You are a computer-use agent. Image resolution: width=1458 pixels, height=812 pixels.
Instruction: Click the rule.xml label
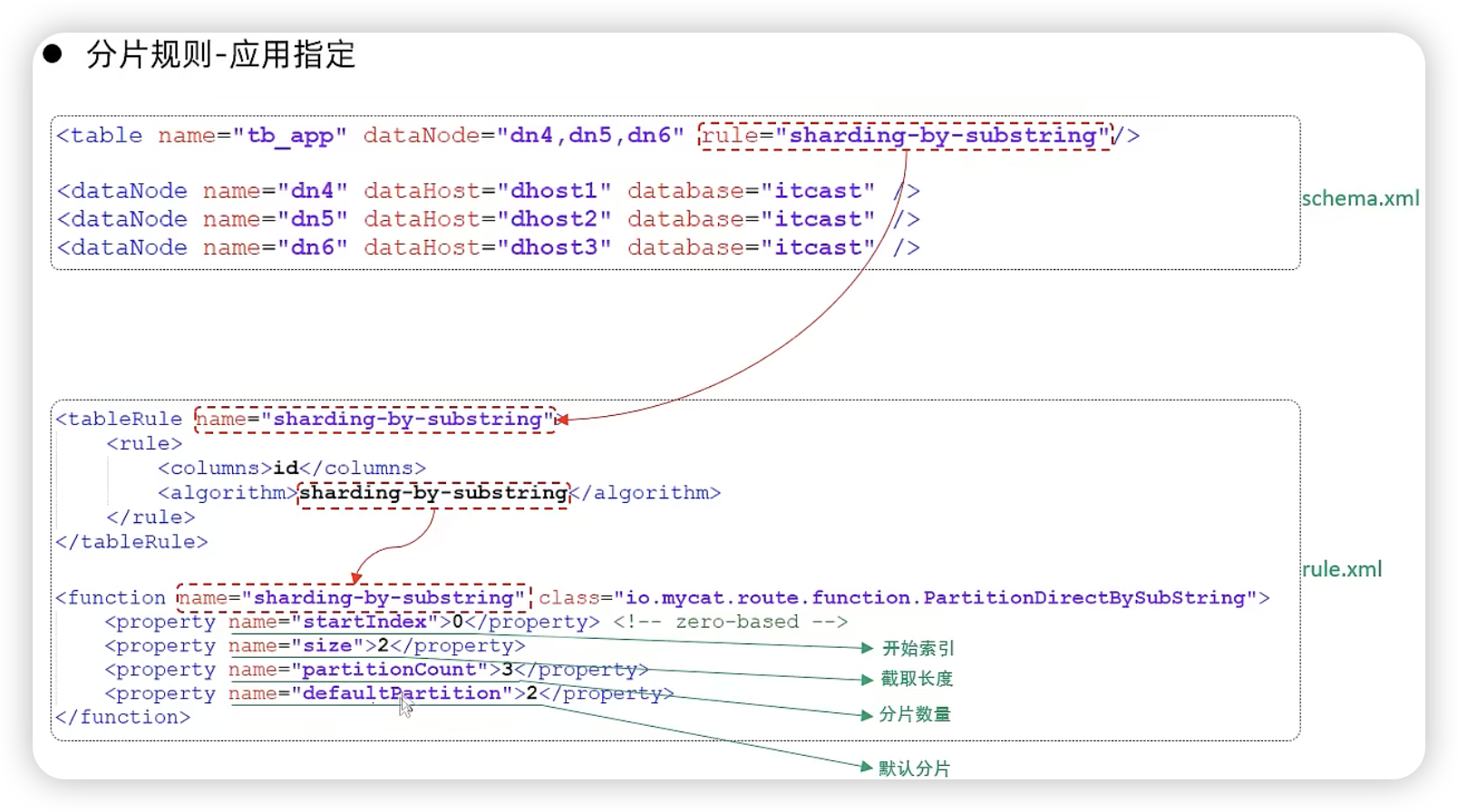pos(1342,569)
